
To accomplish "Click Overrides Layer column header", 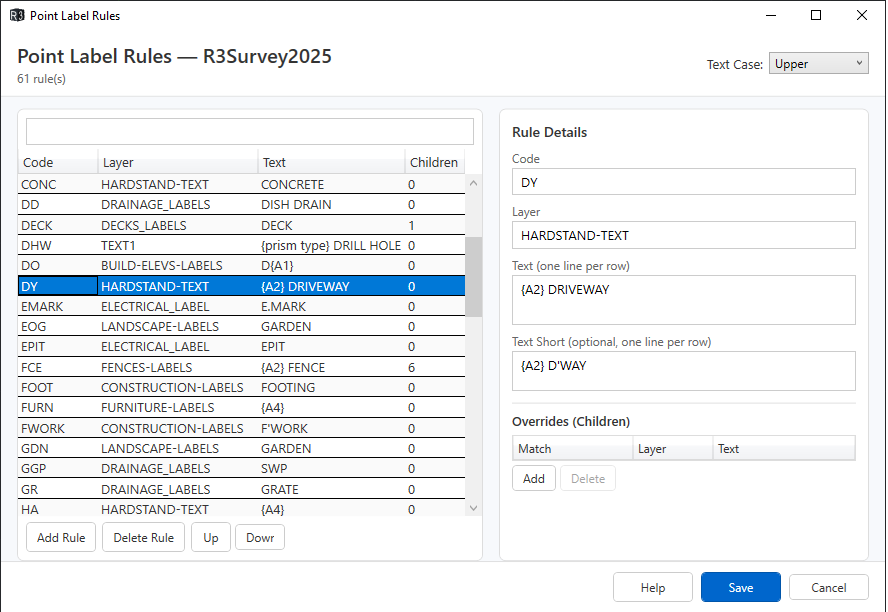I will coord(673,448).
